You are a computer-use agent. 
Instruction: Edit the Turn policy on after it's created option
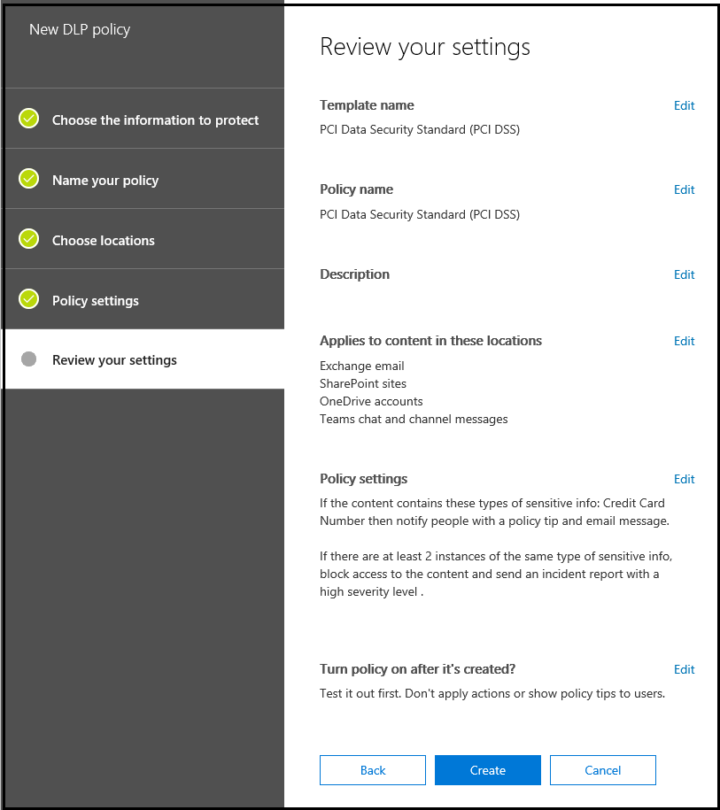click(684, 669)
